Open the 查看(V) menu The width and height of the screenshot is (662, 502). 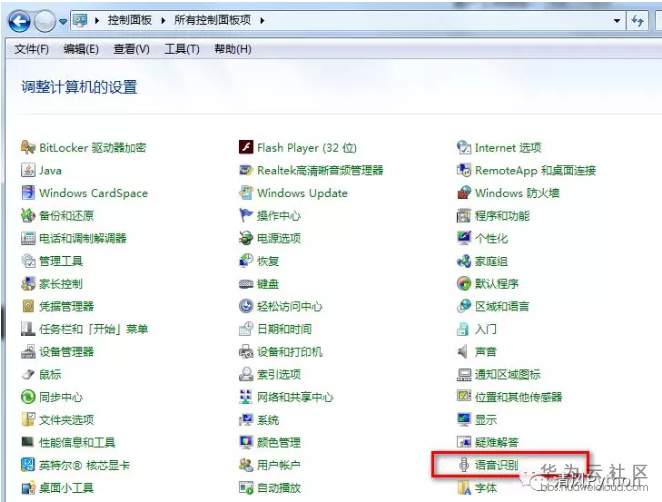[131, 49]
